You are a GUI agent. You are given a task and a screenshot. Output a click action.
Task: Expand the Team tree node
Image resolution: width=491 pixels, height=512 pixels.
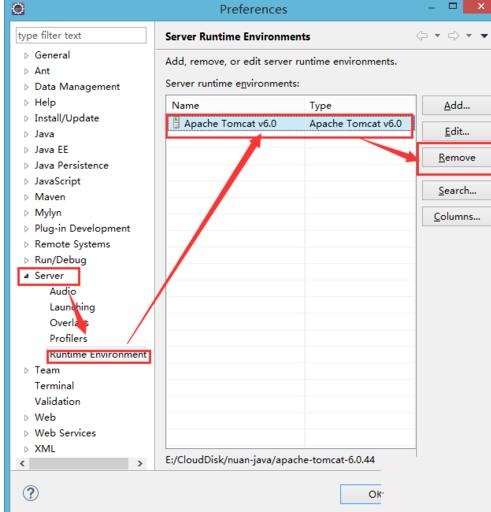pyautogui.click(x=26, y=370)
